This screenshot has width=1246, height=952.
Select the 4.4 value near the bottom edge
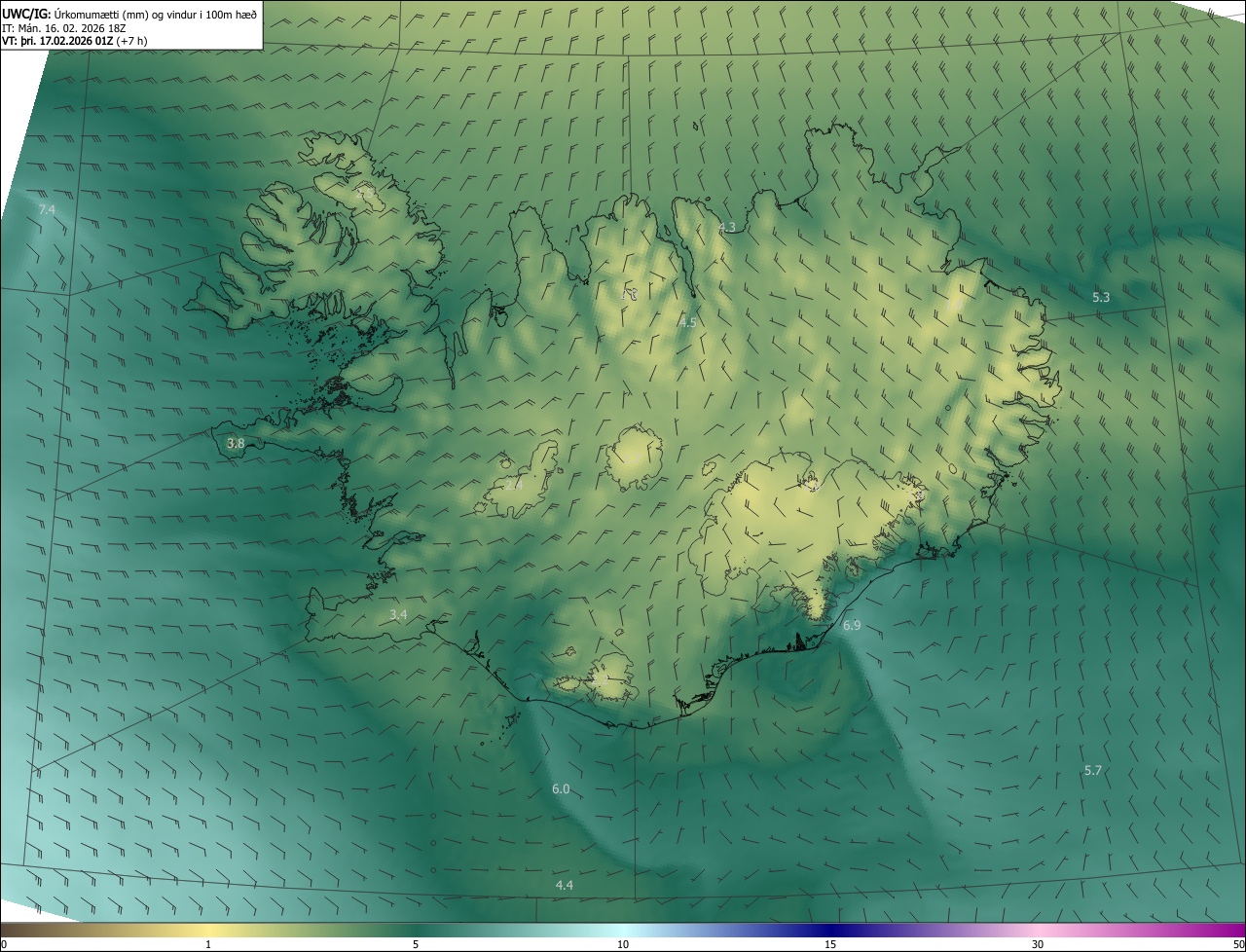coord(564,886)
